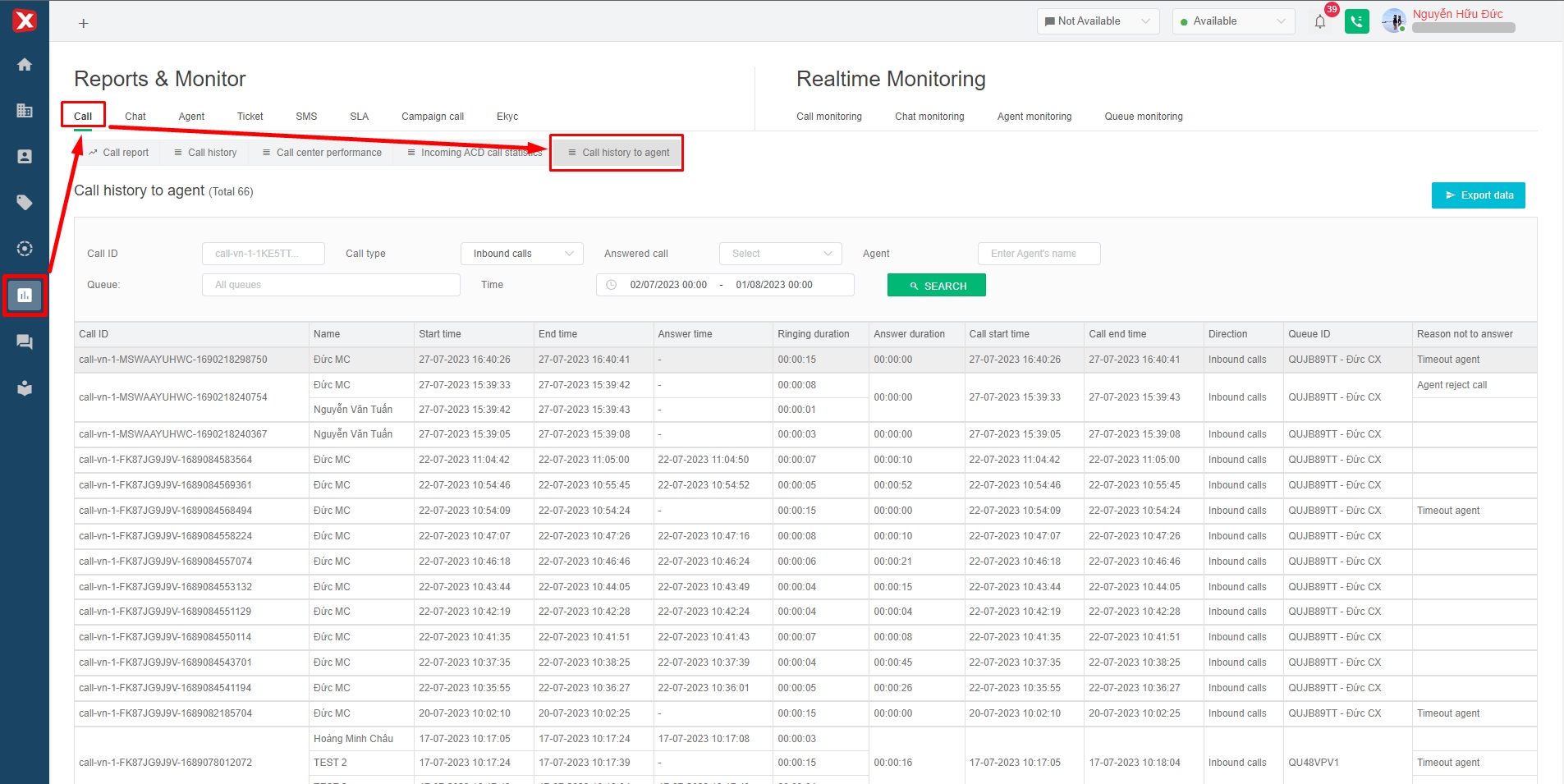Open the Inbound calls call type dropdown

point(521,254)
